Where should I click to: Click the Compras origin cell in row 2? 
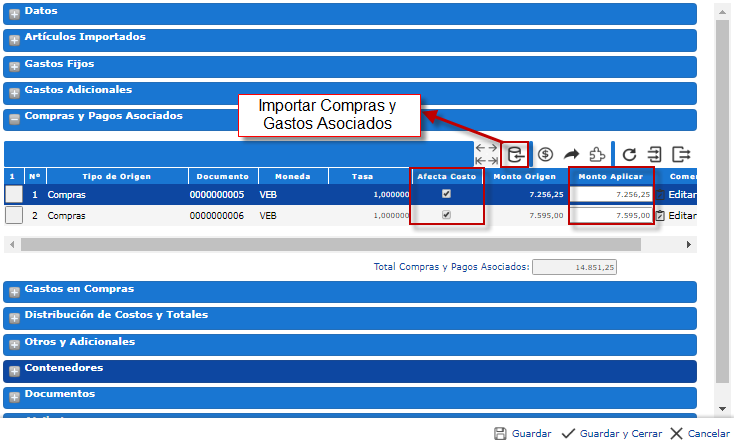point(66,216)
